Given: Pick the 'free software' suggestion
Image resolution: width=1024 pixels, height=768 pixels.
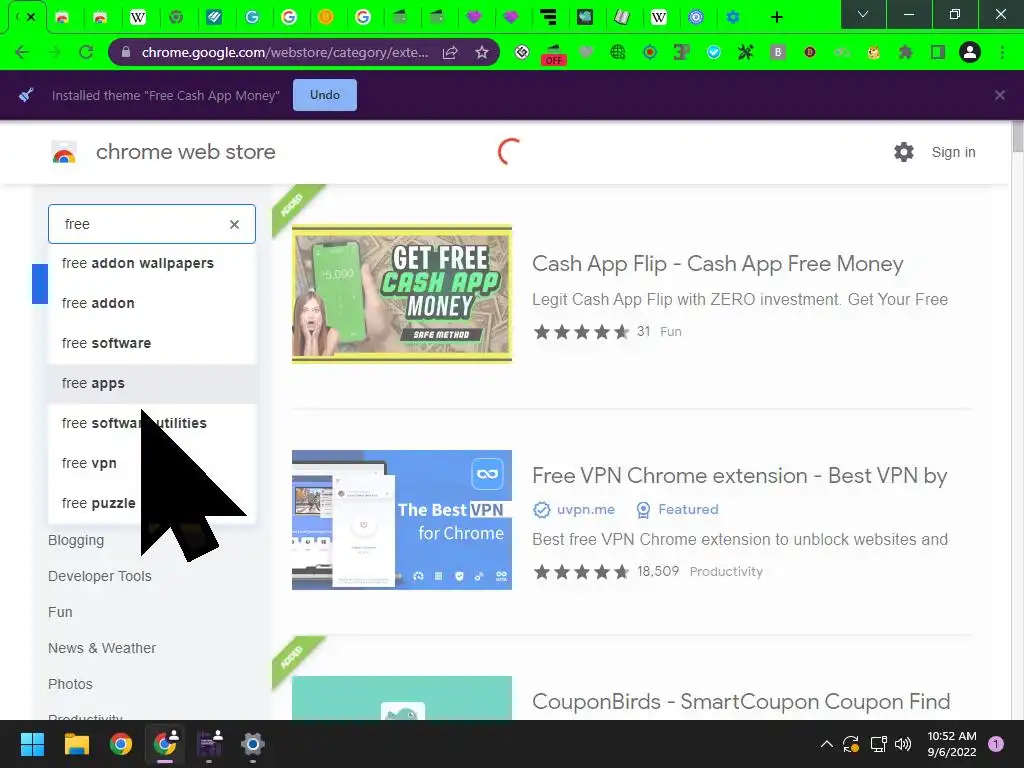Looking at the screenshot, I should click(152, 343).
